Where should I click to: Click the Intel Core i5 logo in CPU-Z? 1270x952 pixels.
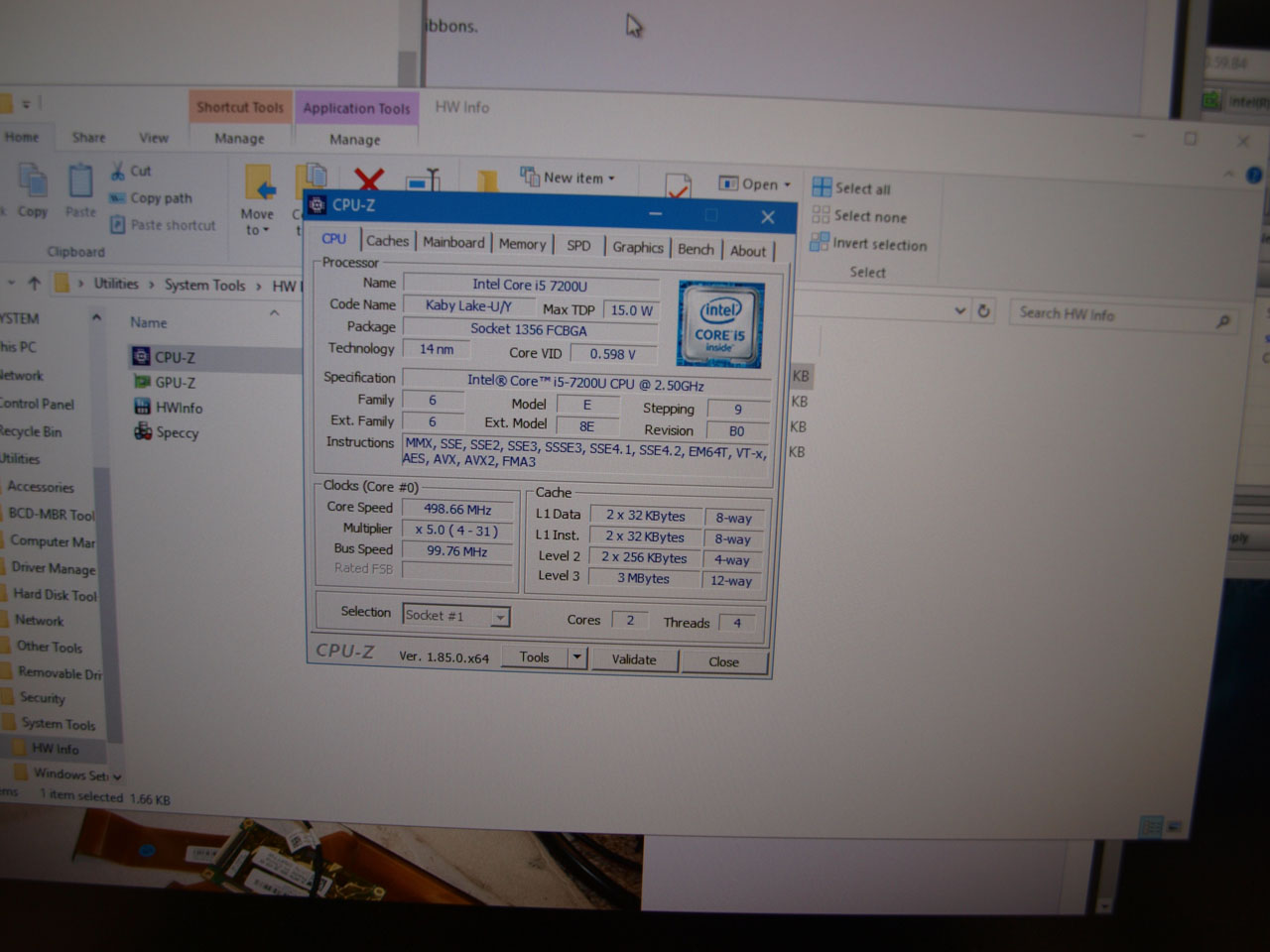[x=720, y=324]
